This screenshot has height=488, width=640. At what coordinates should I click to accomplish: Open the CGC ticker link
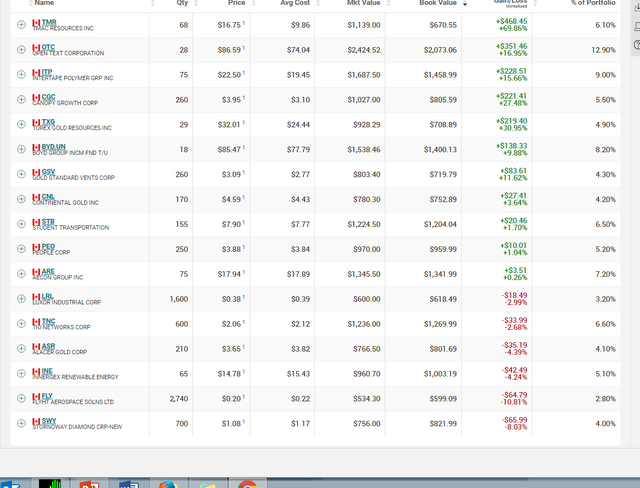coord(48,97)
